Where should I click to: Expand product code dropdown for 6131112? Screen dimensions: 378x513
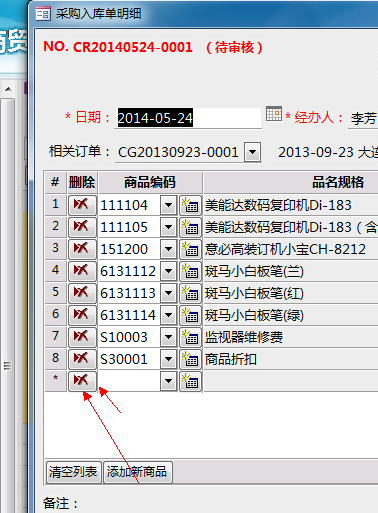click(168, 271)
